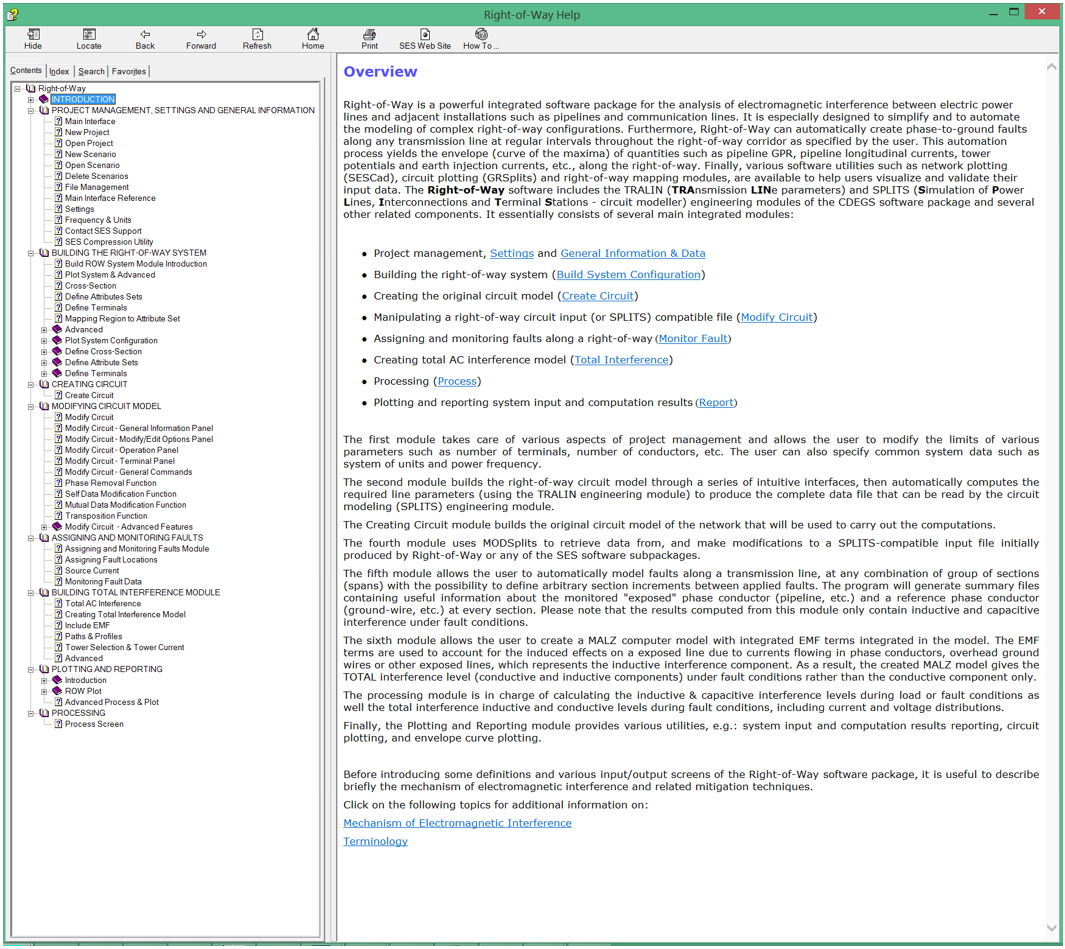Screen dimensions: 1065x949
Task: Click the Hide toolbar icon
Action: [x=33, y=39]
